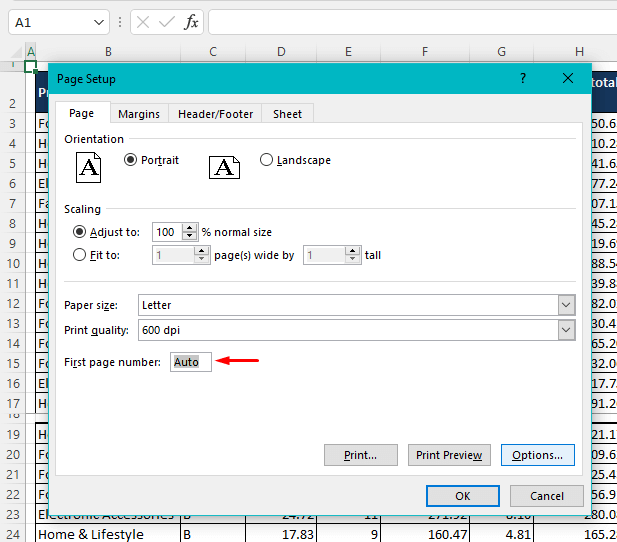Click the First page number field
The height and width of the screenshot is (542, 617).
point(191,362)
